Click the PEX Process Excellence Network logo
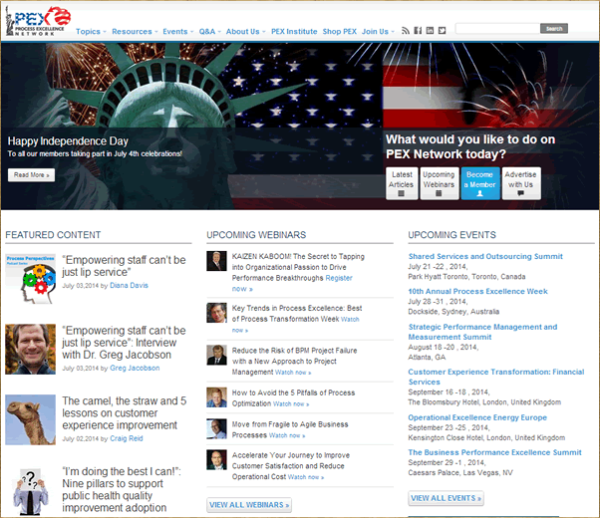 pyautogui.click(x=38, y=21)
